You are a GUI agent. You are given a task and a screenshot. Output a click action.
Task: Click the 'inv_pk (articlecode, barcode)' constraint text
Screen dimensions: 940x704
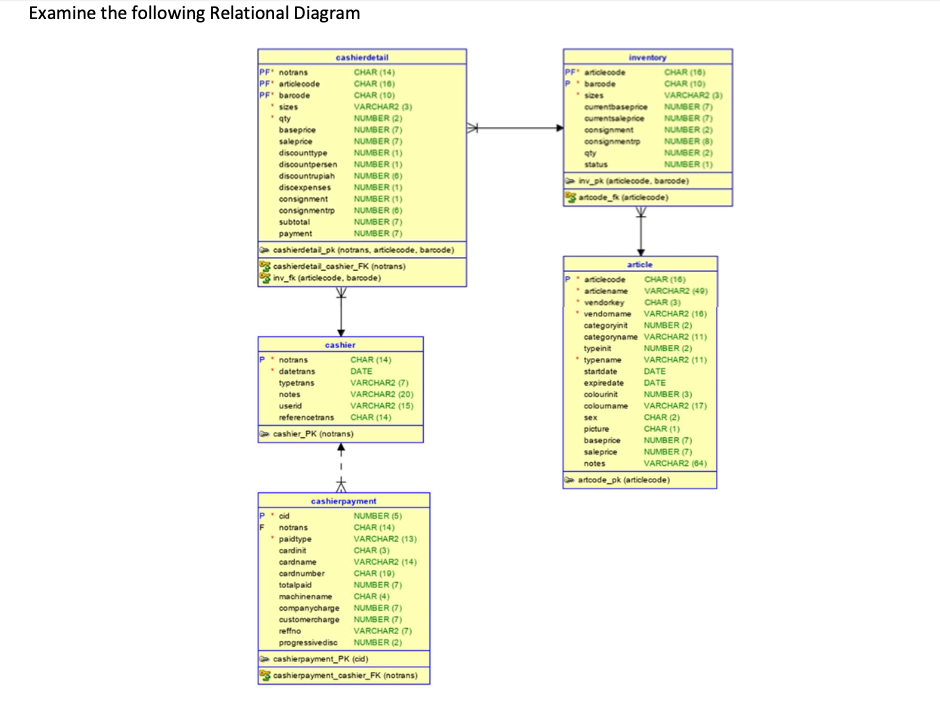[x=634, y=181]
